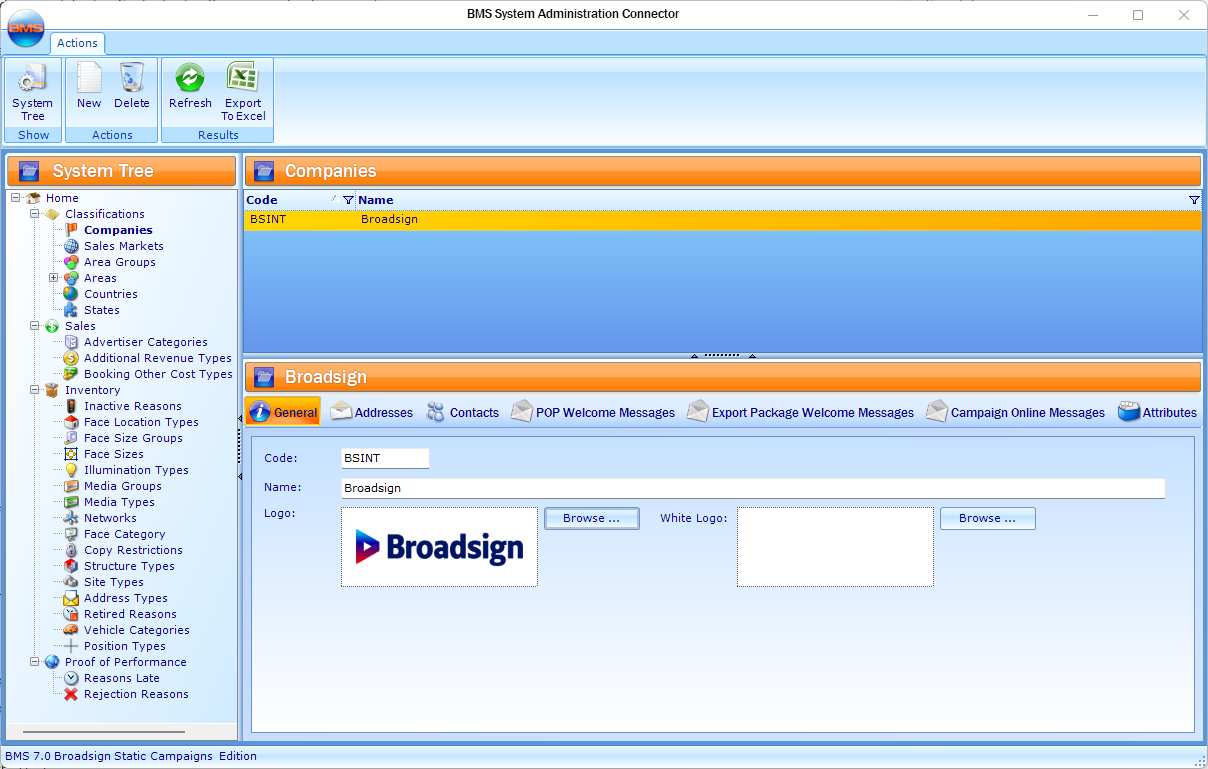Switch to the Contacts tab
This screenshot has height=769, width=1208.
463,412
